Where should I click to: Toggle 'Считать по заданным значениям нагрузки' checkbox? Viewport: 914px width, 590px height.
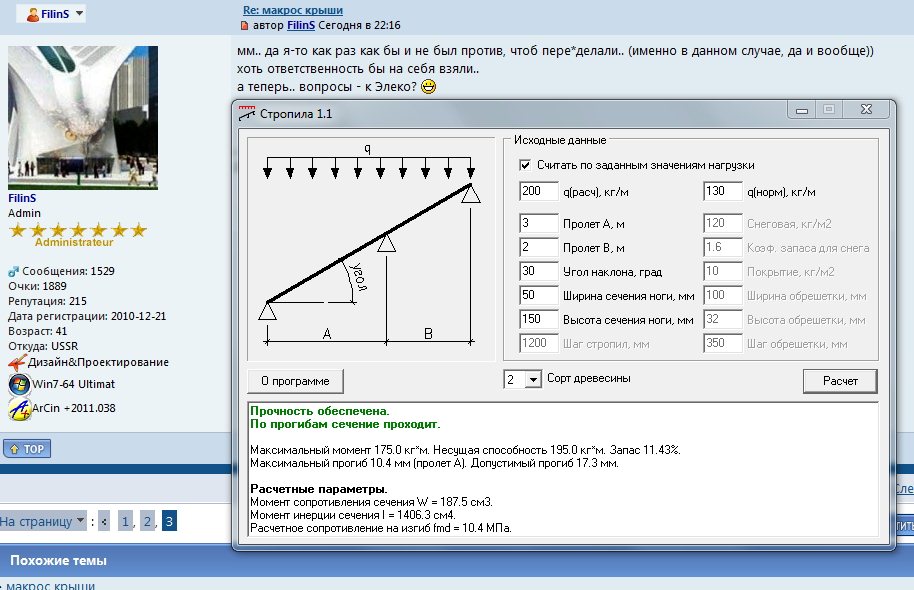click(x=525, y=165)
